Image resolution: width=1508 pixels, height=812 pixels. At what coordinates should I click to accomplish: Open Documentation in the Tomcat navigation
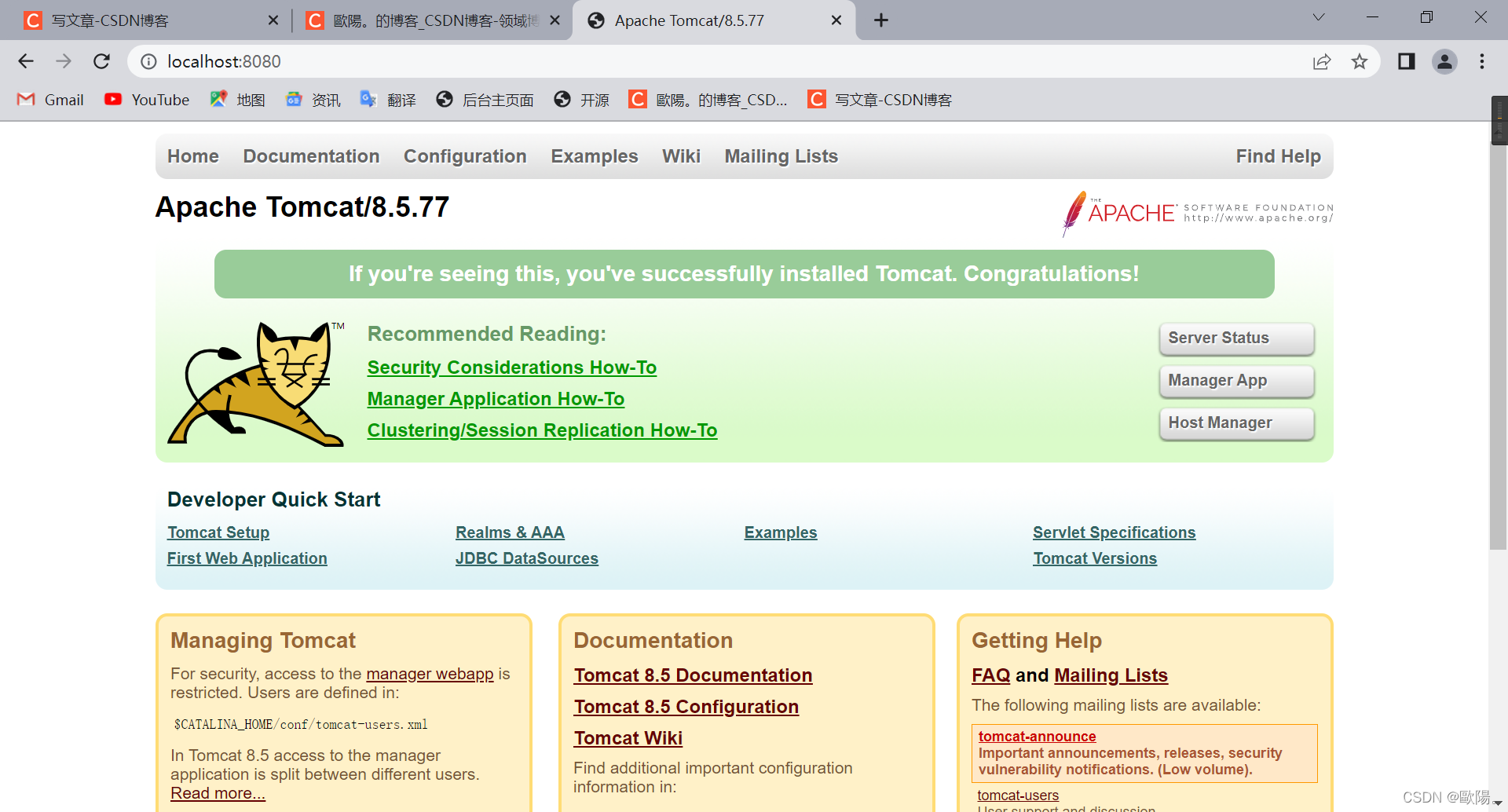coord(311,156)
